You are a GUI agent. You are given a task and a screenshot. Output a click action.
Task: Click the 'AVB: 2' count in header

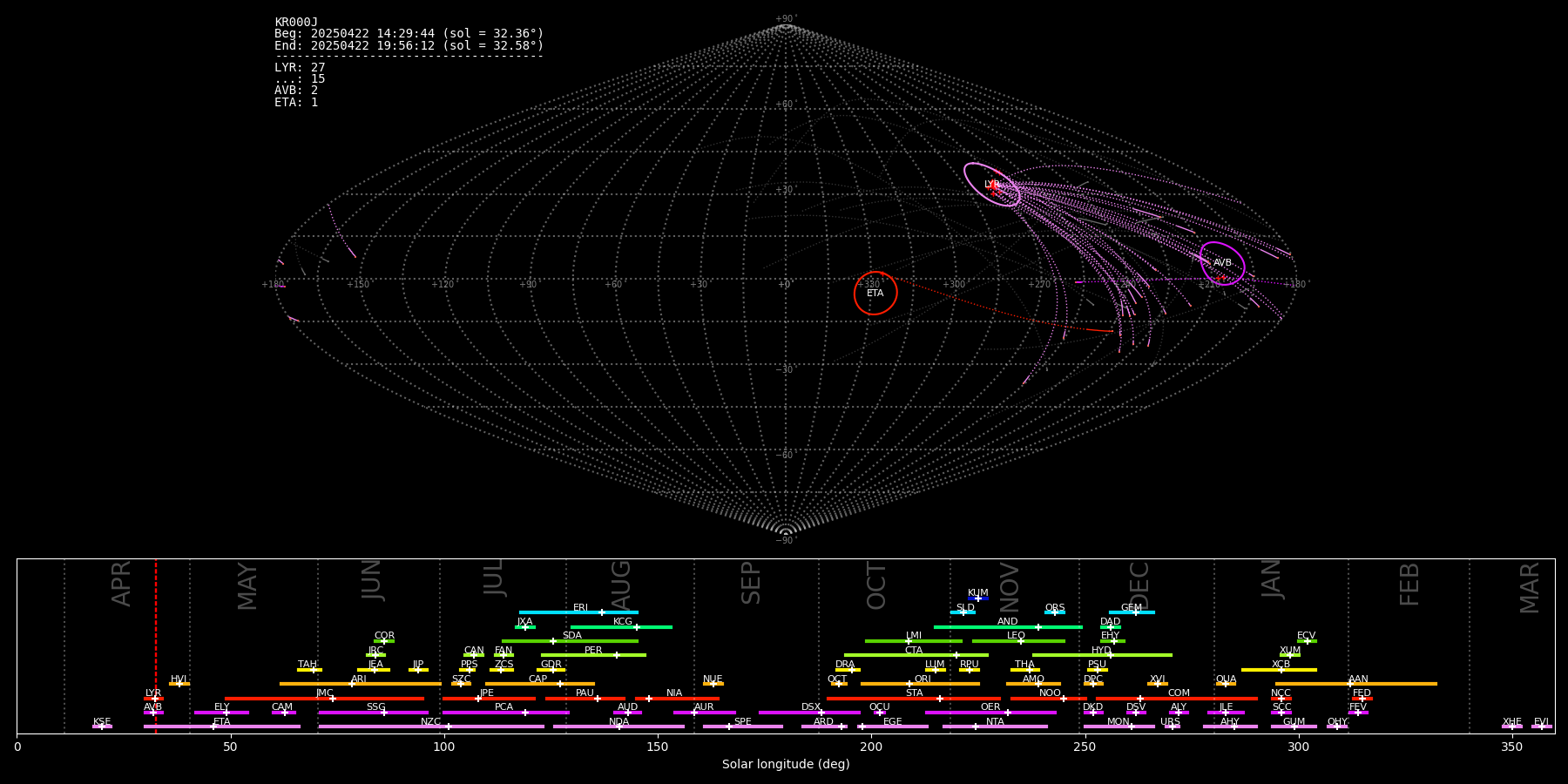click(296, 91)
